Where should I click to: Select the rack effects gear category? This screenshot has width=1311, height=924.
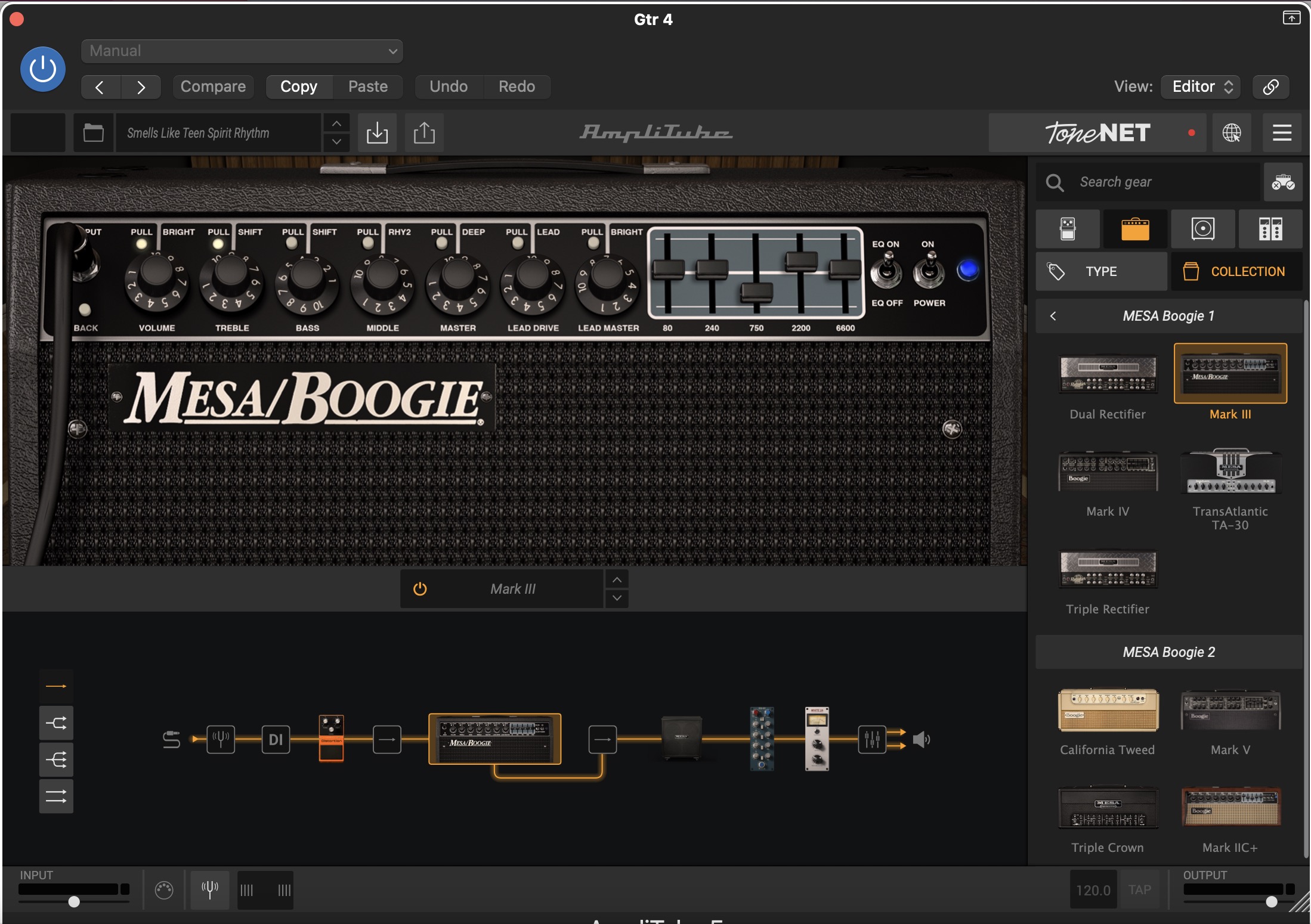coord(1270,229)
